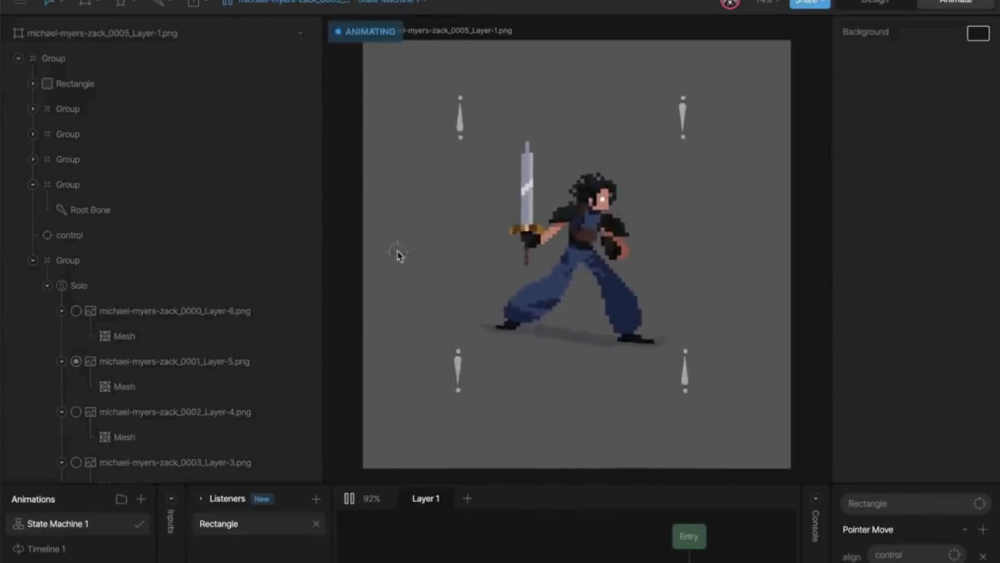Collapse the Group containing Solo

[33, 260]
